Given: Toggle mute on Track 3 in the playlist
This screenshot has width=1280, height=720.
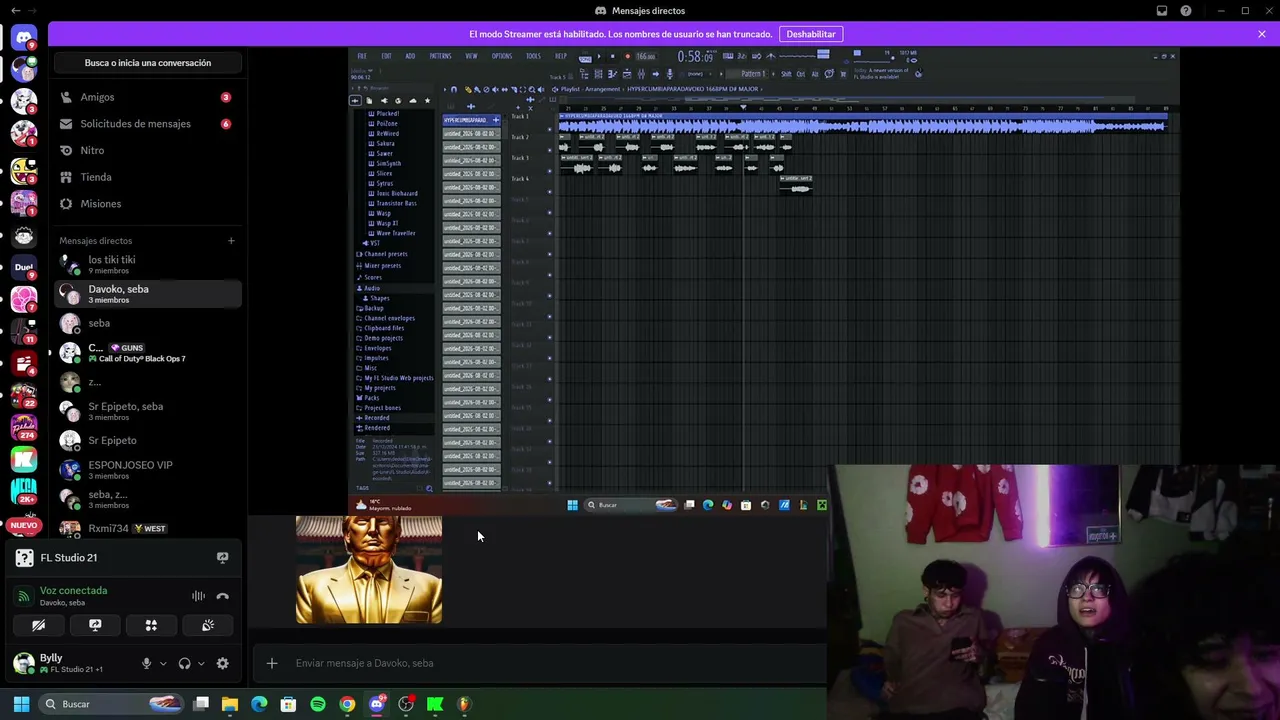Looking at the screenshot, I should [549, 170].
